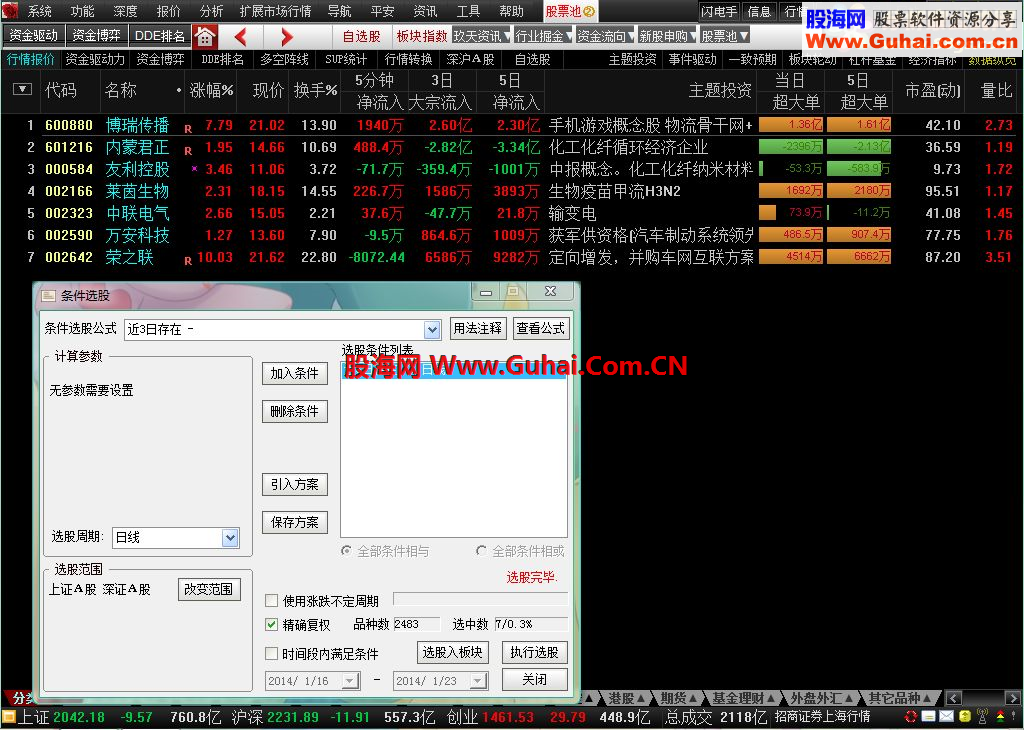
Task: Open the 港股 market tab at bottom
Action: coord(624,698)
